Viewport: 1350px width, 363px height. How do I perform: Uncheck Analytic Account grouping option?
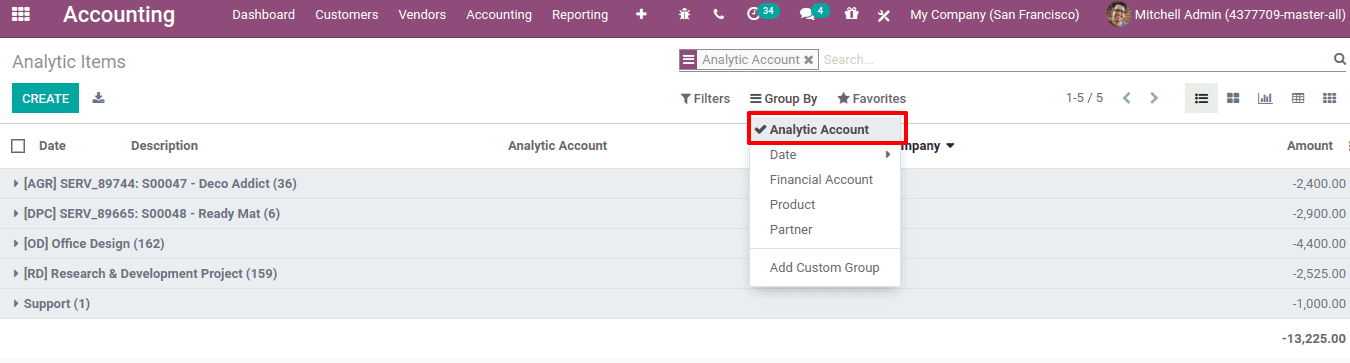click(826, 130)
